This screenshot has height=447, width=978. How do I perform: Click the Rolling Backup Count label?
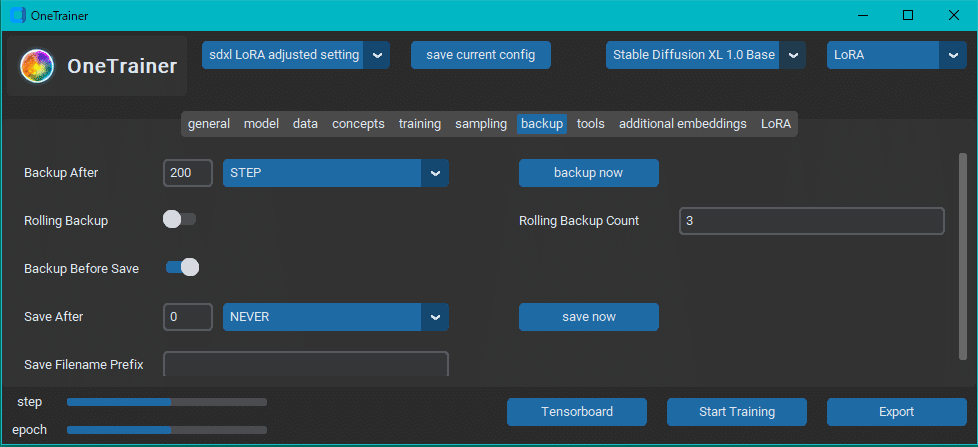click(x=579, y=221)
